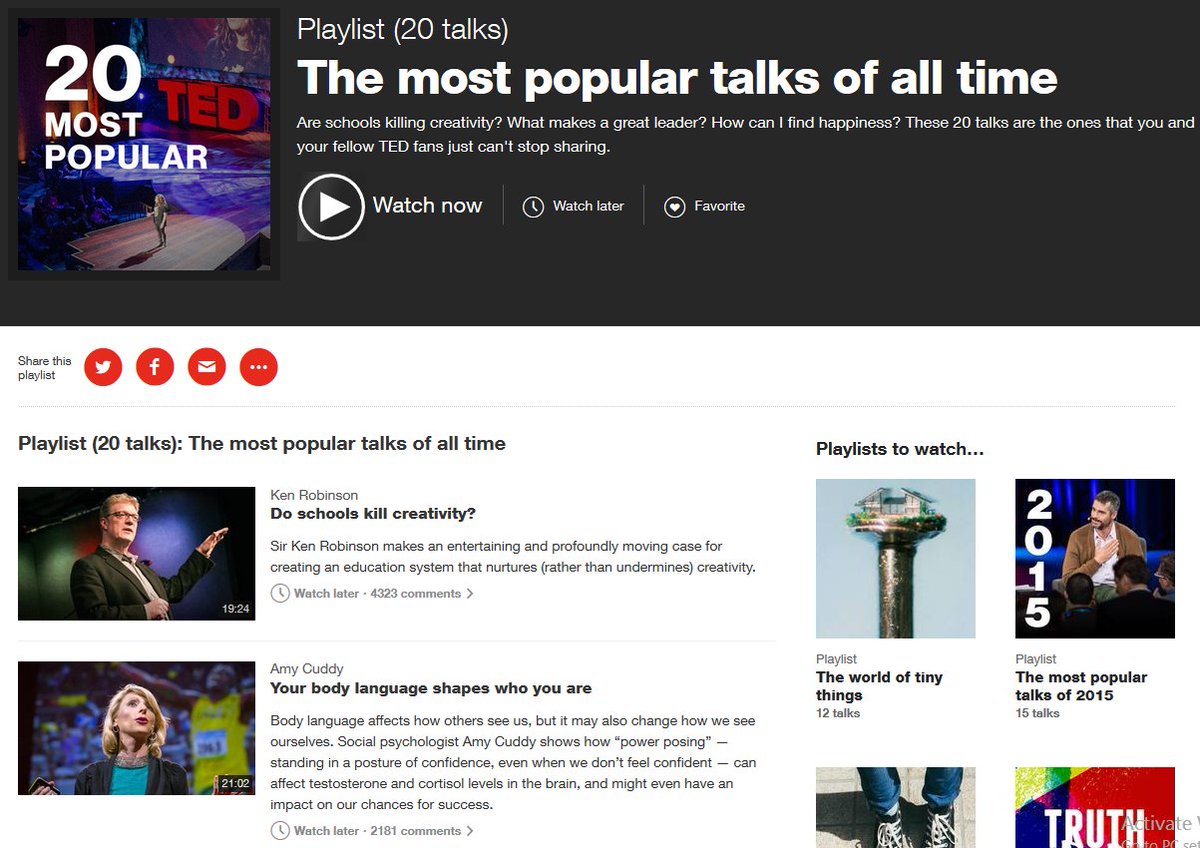The width and height of the screenshot is (1200, 848).
Task: Open talk Do schools kill creativity?
Action: [x=373, y=514]
